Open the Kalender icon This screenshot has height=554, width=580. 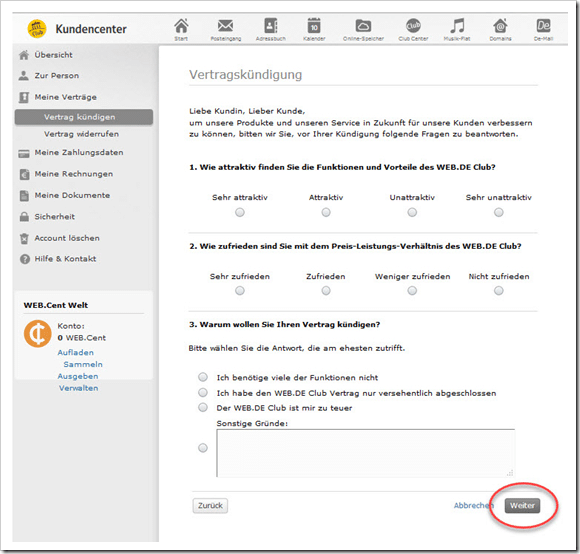pyautogui.click(x=314, y=26)
